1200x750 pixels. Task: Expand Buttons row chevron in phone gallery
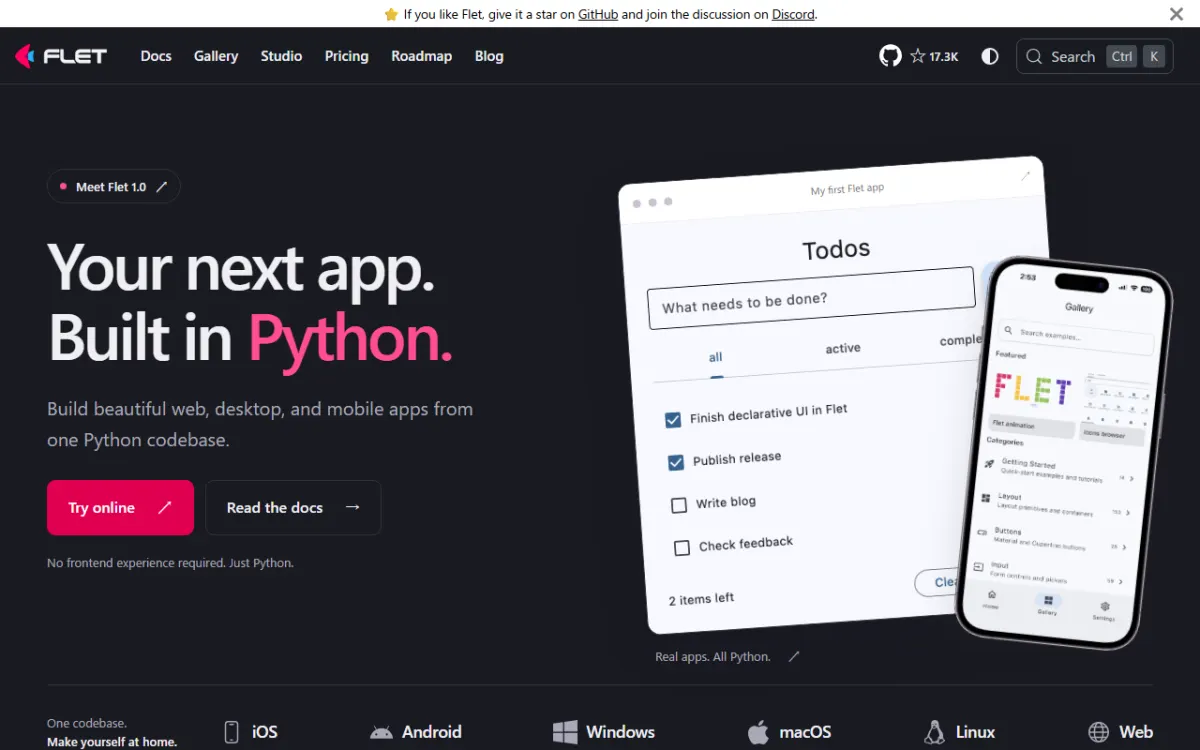pyautogui.click(x=1125, y=547)
